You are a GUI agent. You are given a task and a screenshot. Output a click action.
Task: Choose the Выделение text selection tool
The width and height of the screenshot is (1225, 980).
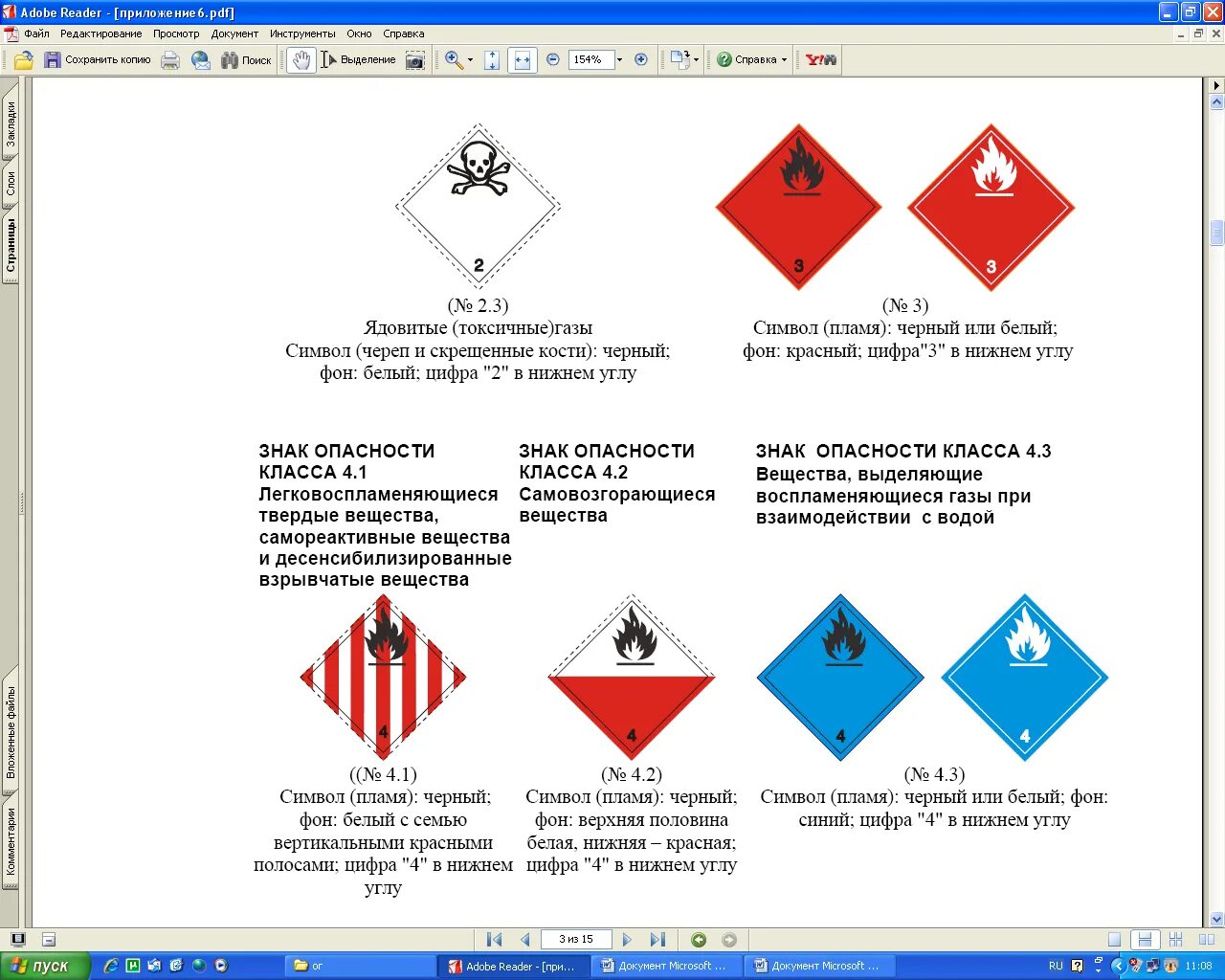click(x=358, y=59)
